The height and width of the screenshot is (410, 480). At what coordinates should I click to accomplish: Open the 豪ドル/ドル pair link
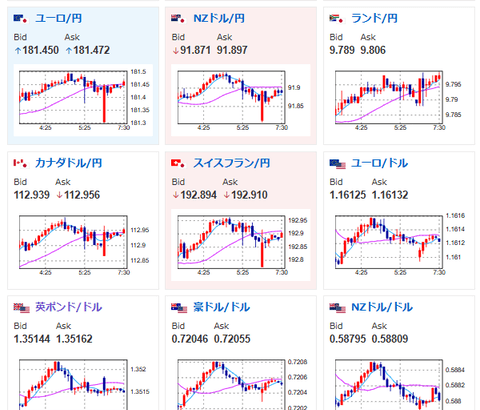(222, 307)
